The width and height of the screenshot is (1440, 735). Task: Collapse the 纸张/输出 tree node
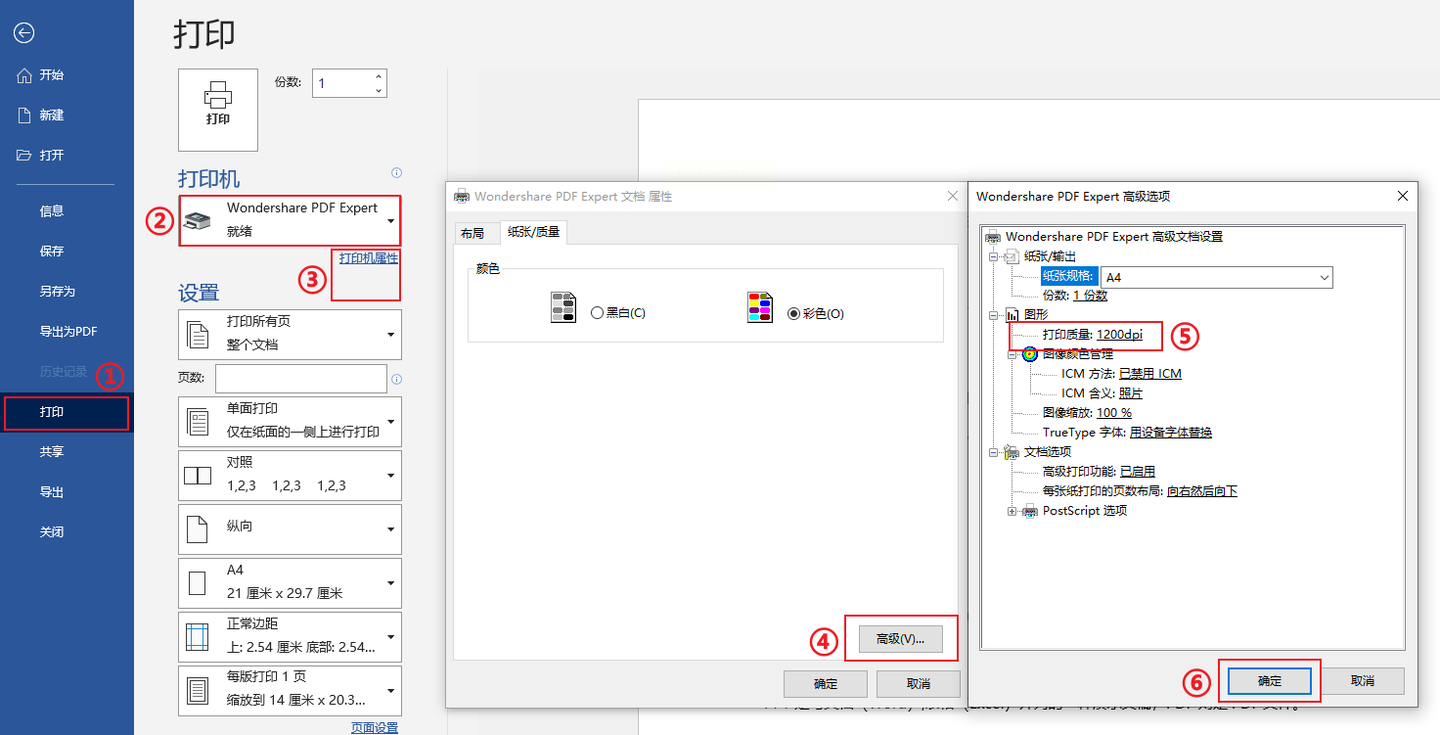pyautogui.click(x=994, y=257)
